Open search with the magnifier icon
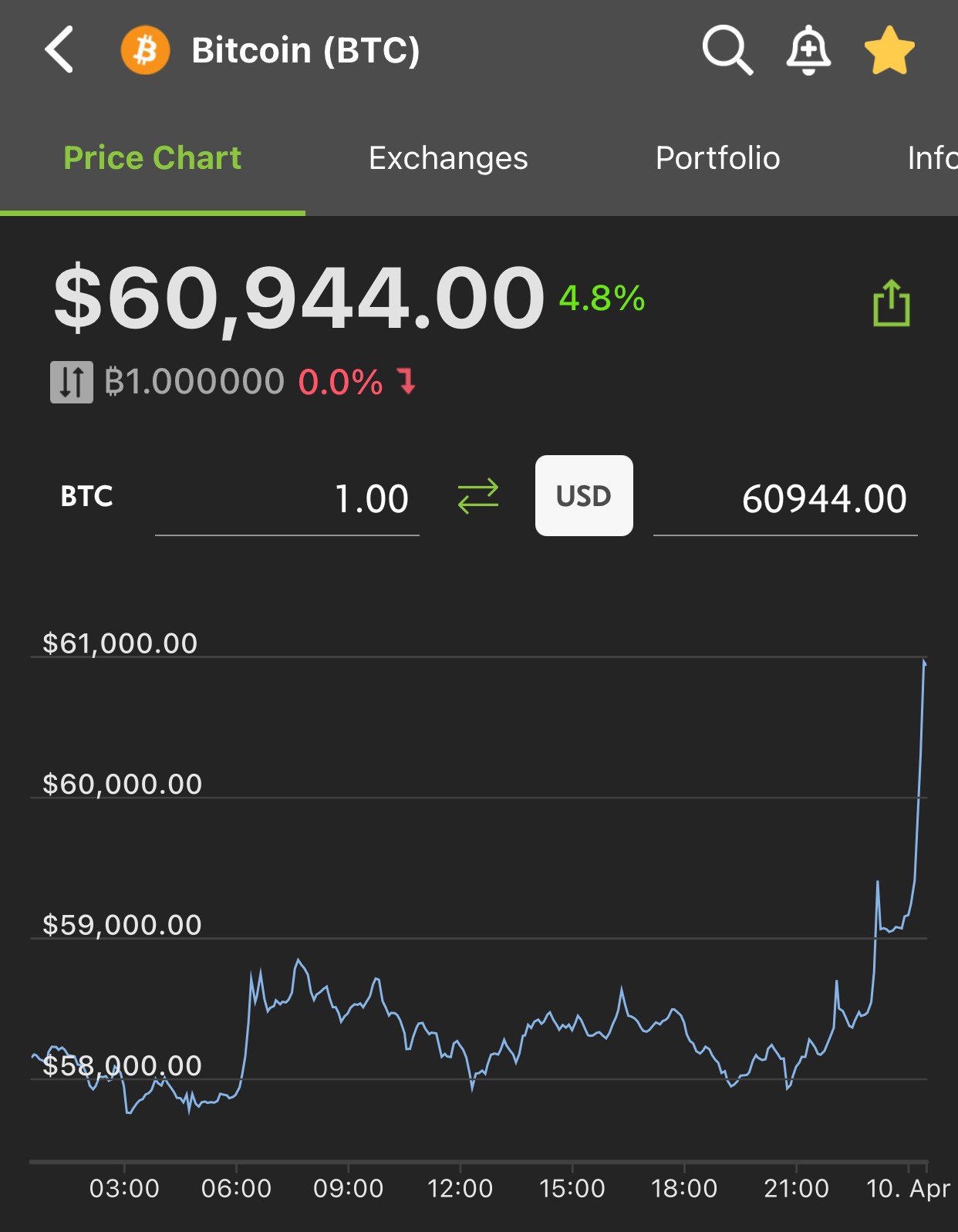This screenshot has height=1232, width=958. [727, 50]
